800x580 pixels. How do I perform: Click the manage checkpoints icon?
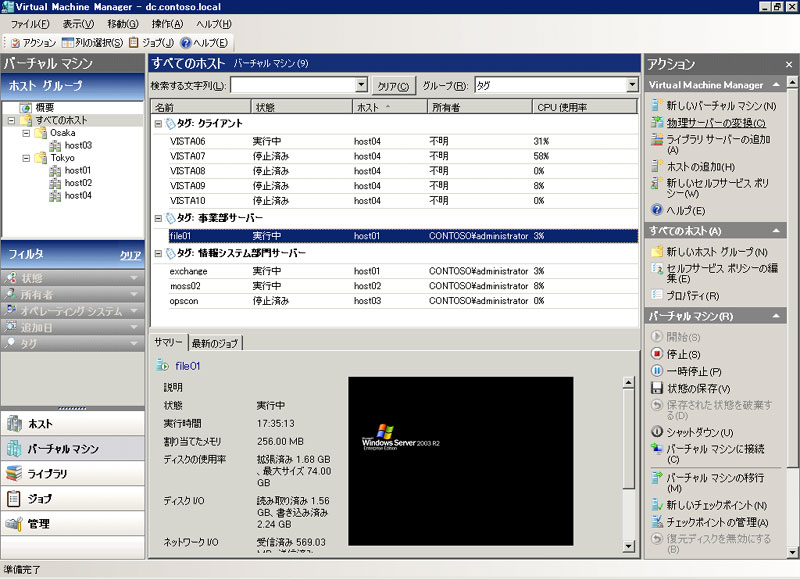pos(657,522)
